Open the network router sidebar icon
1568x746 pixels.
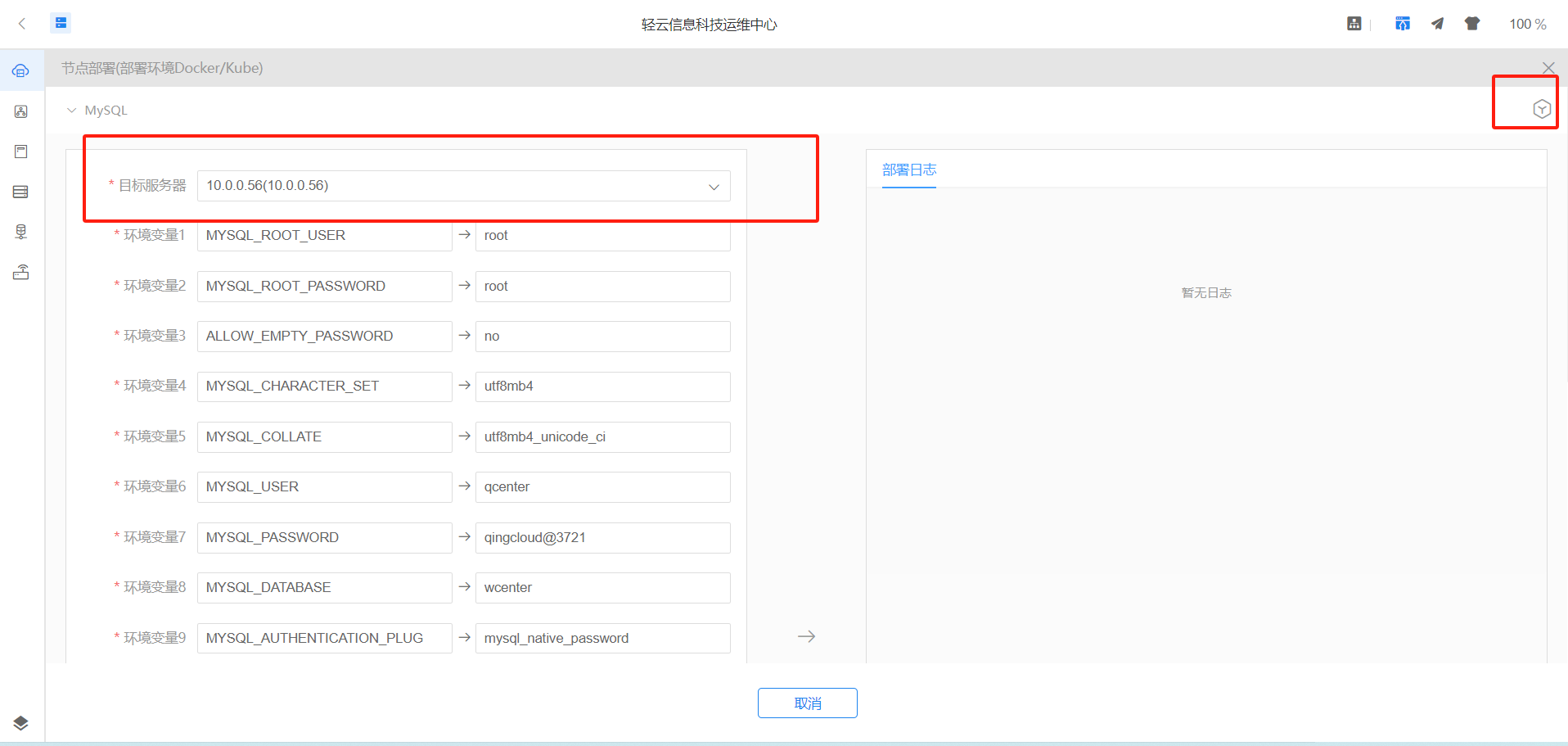point(21,272)
